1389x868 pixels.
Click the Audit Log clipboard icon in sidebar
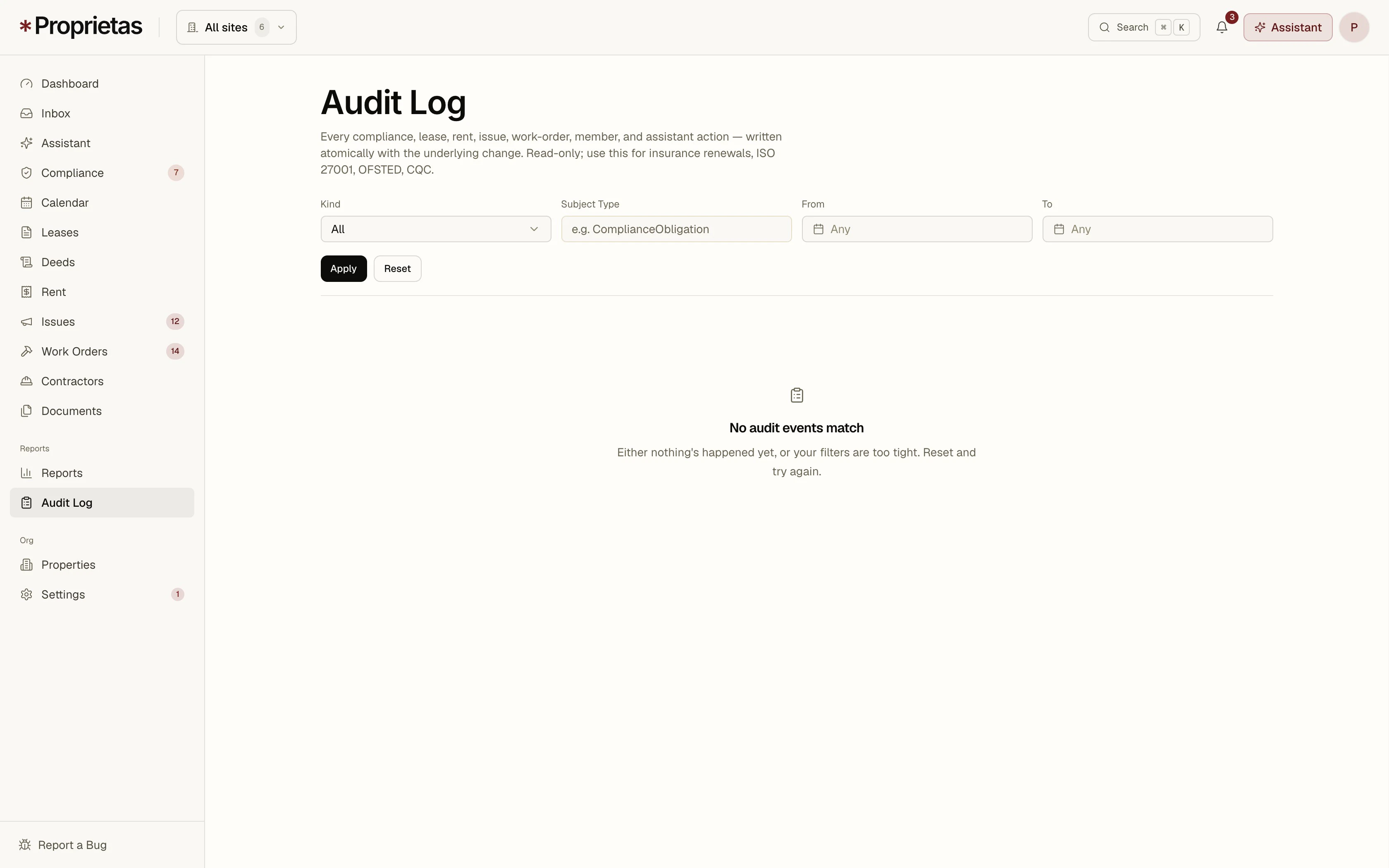[x=26, y=503]
